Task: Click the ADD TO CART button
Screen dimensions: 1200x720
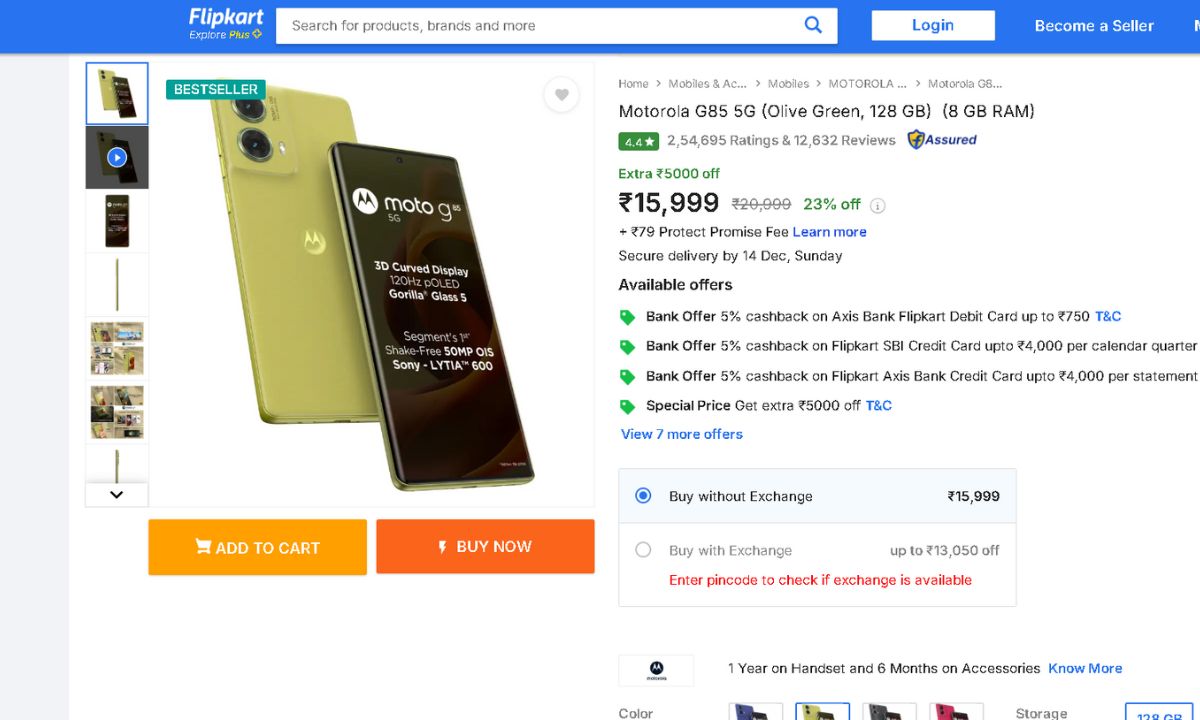Action: pos(258,547)
